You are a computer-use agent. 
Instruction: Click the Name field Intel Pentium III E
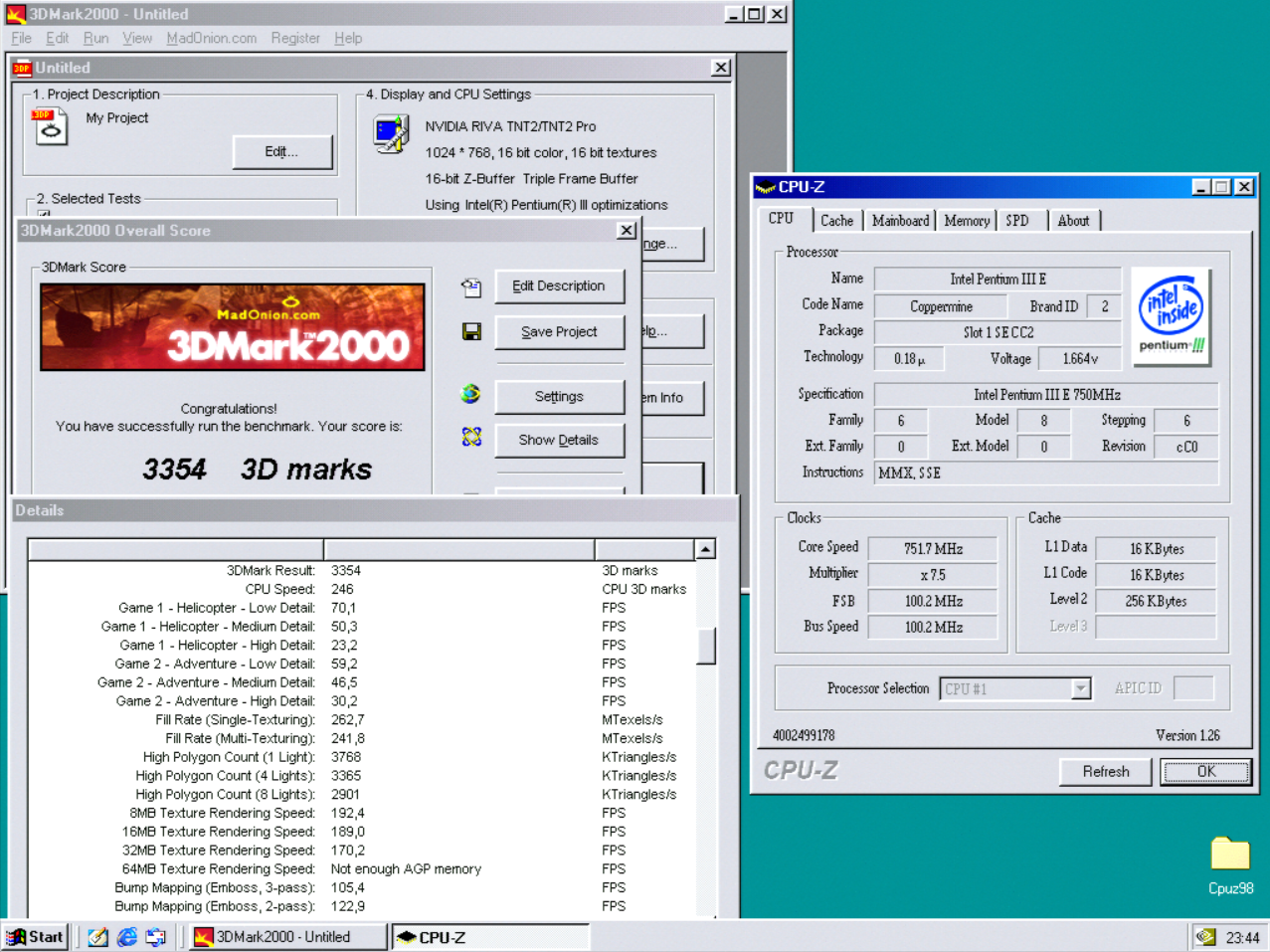pos(998,280)
